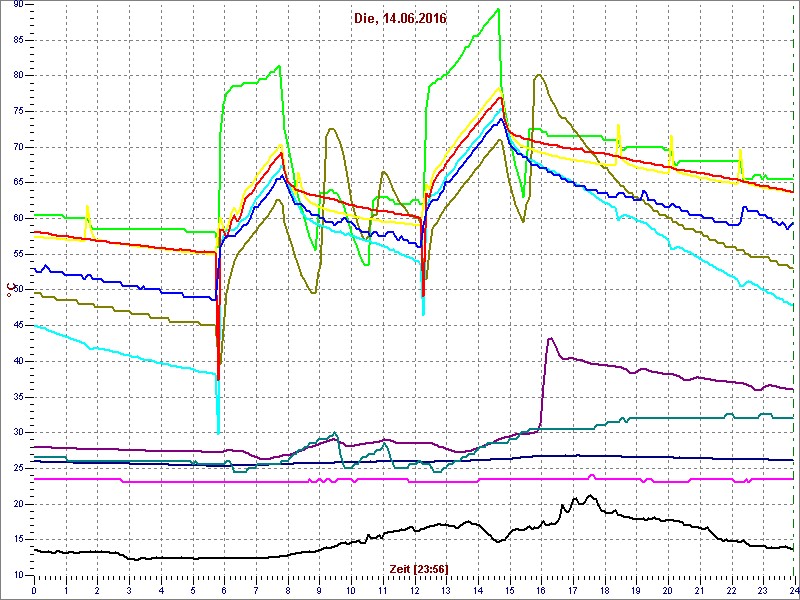Click the cyan dip bottom before hour 6
Image resolution: width=800 pixels, height=600 pixels.
[218, 432]
